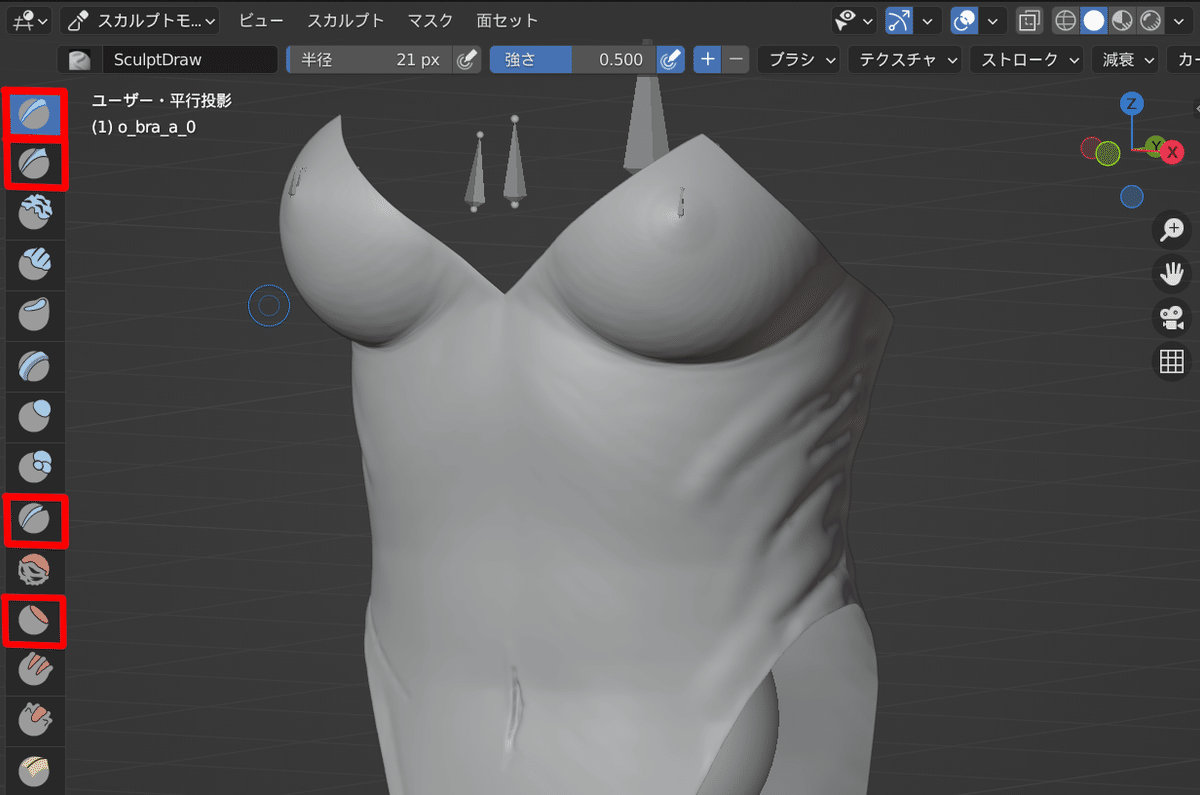The image size is (1200, 795).
Task: Select the Clay brush tool
Action: tap(35, 212)
